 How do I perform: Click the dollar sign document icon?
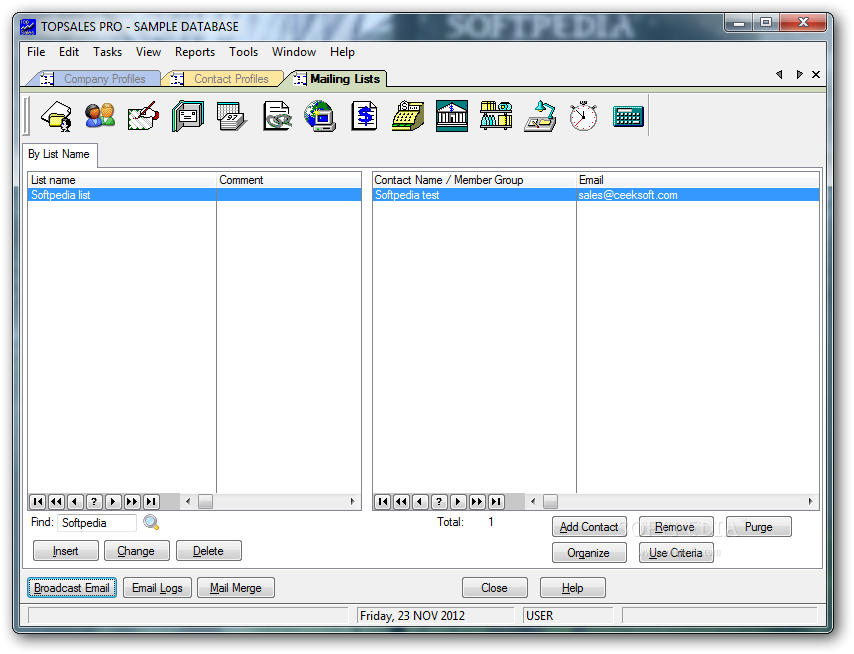[364, 116]
